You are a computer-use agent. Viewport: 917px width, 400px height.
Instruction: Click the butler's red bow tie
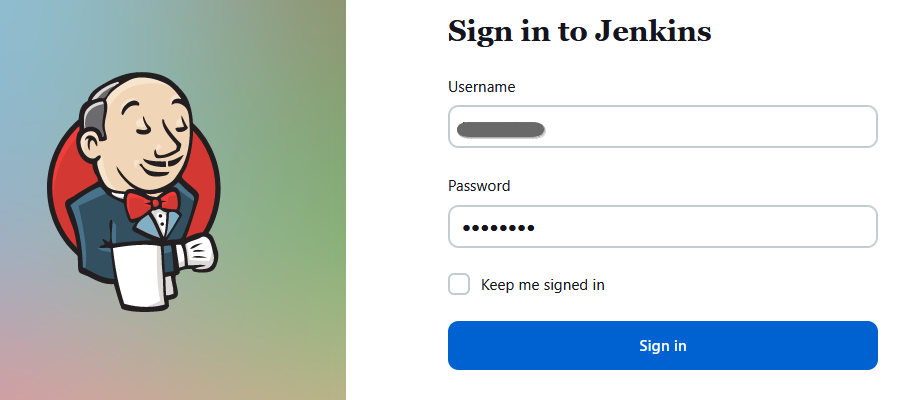pyautogui.click(x=152, y=204)
